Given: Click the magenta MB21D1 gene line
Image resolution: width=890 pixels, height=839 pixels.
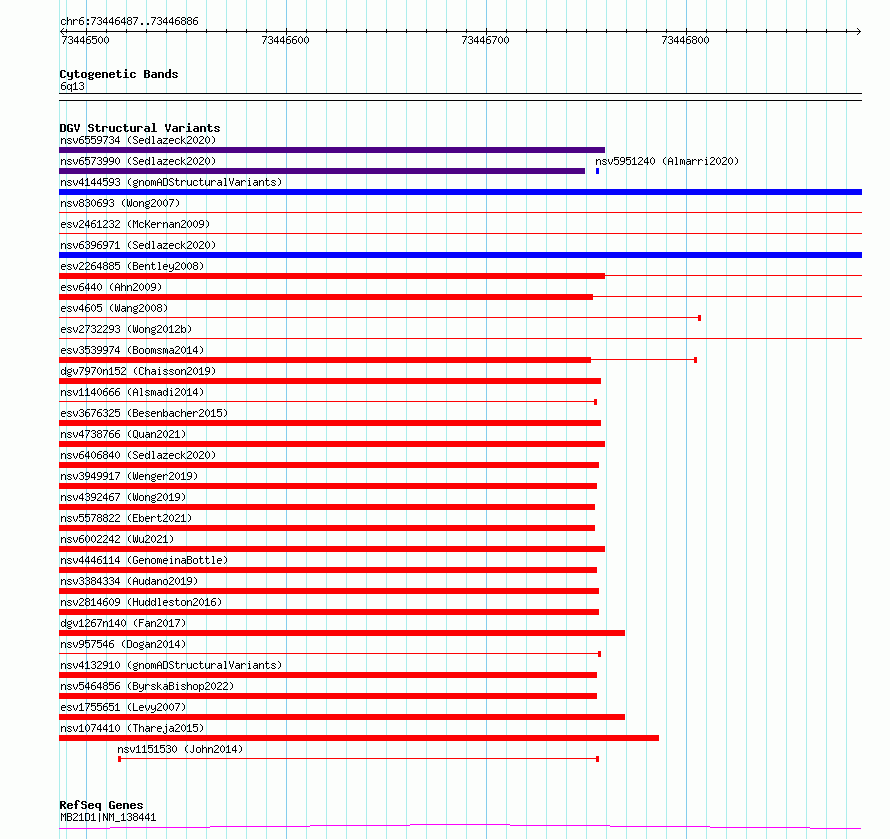Looking at the screenshot, I should (460, 827).
